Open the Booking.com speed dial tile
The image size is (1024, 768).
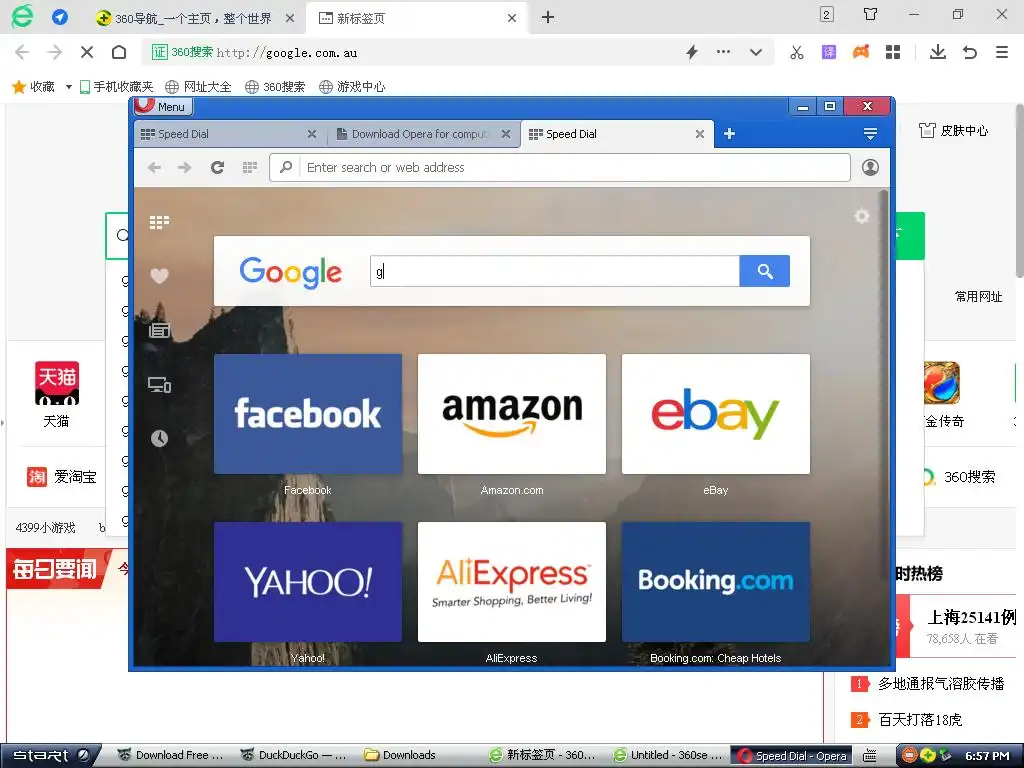[x=716, y=582]
